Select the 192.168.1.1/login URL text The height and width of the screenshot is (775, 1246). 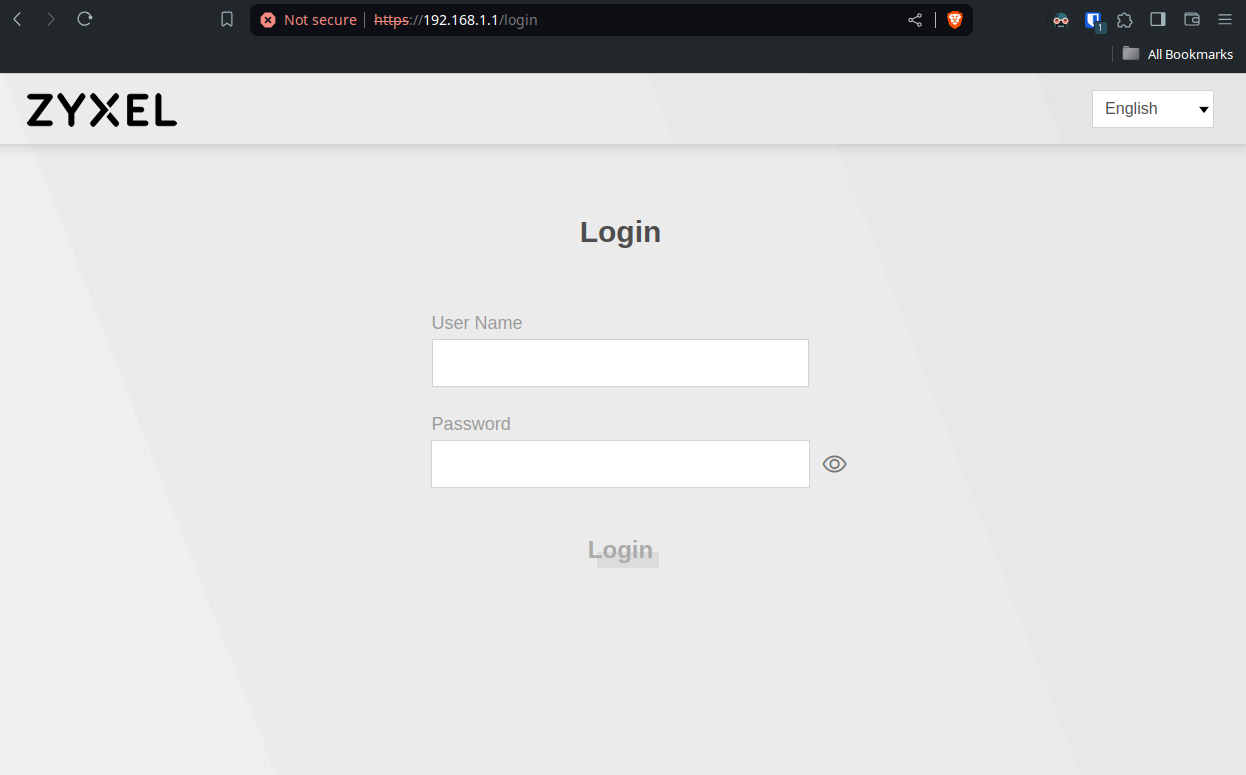(x=480, y=20)
